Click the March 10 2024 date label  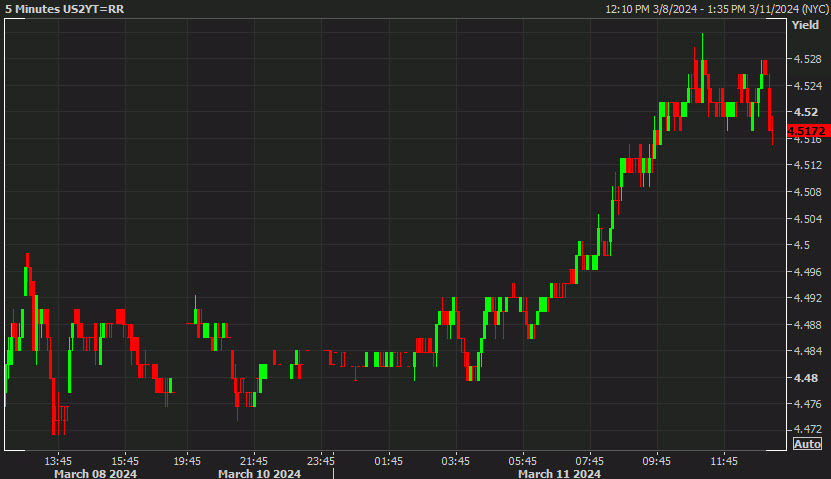(x=260, y=473)
